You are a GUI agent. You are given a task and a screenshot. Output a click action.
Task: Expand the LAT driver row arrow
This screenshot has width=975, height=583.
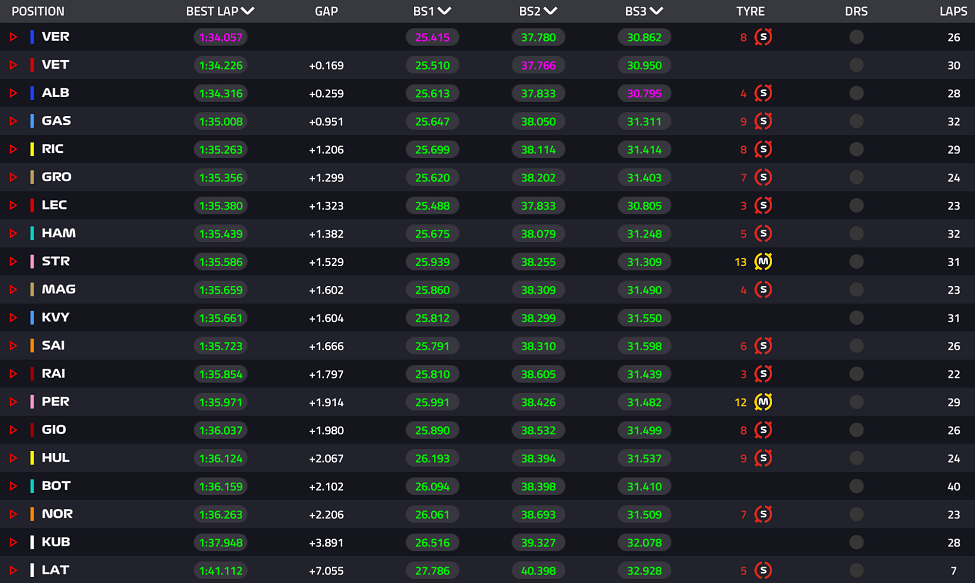[x=13, y=570]
